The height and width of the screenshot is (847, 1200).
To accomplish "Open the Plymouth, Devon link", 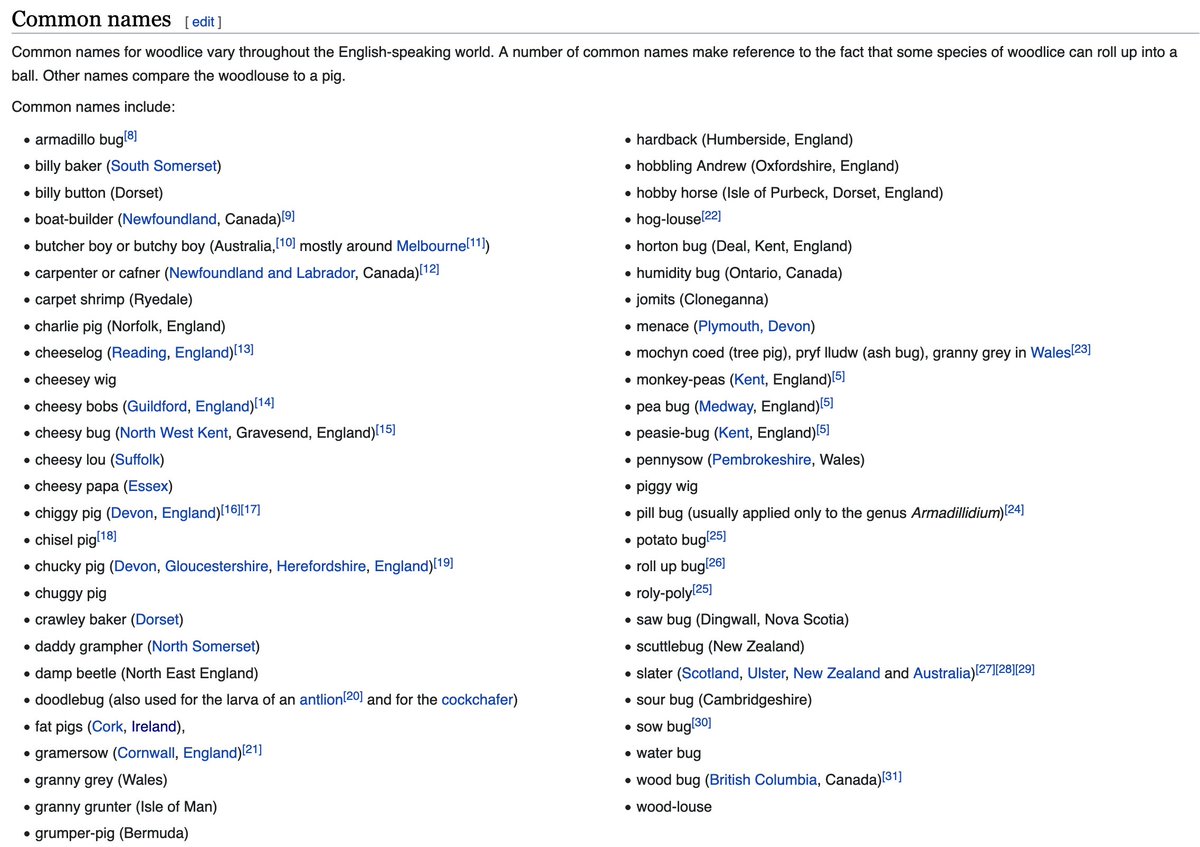I will 754,326.
